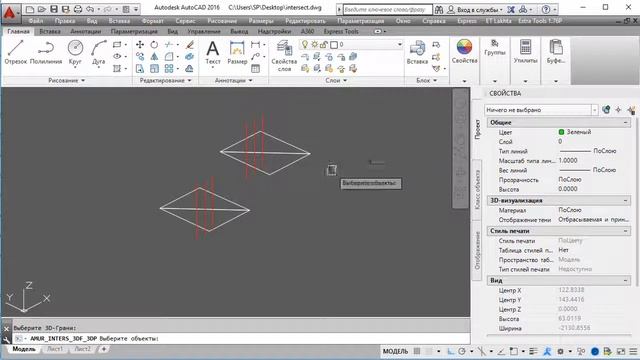Click the Undo arrow icon

coord(90,9)
